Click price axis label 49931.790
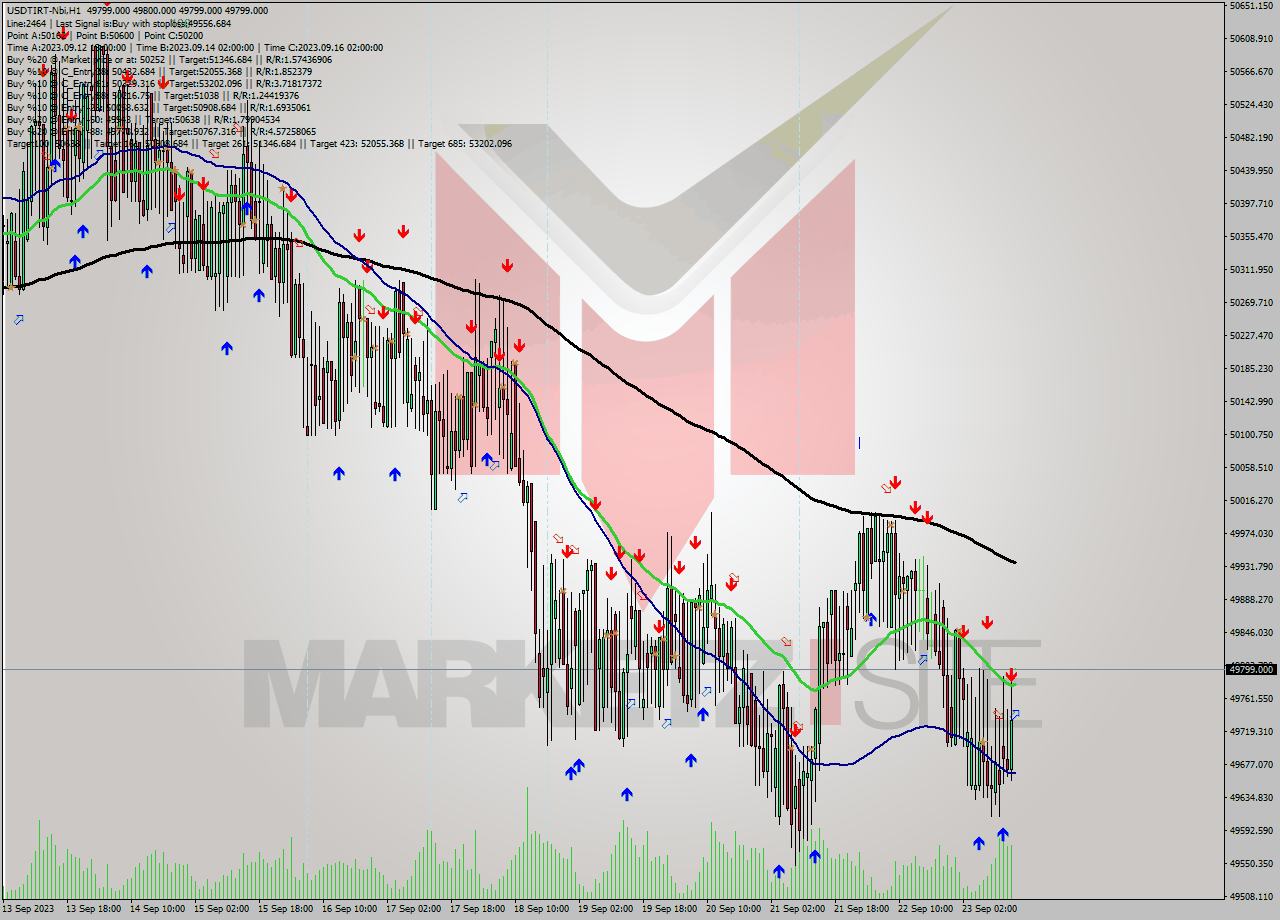 pyautogui.click(x=1252, y=566)
